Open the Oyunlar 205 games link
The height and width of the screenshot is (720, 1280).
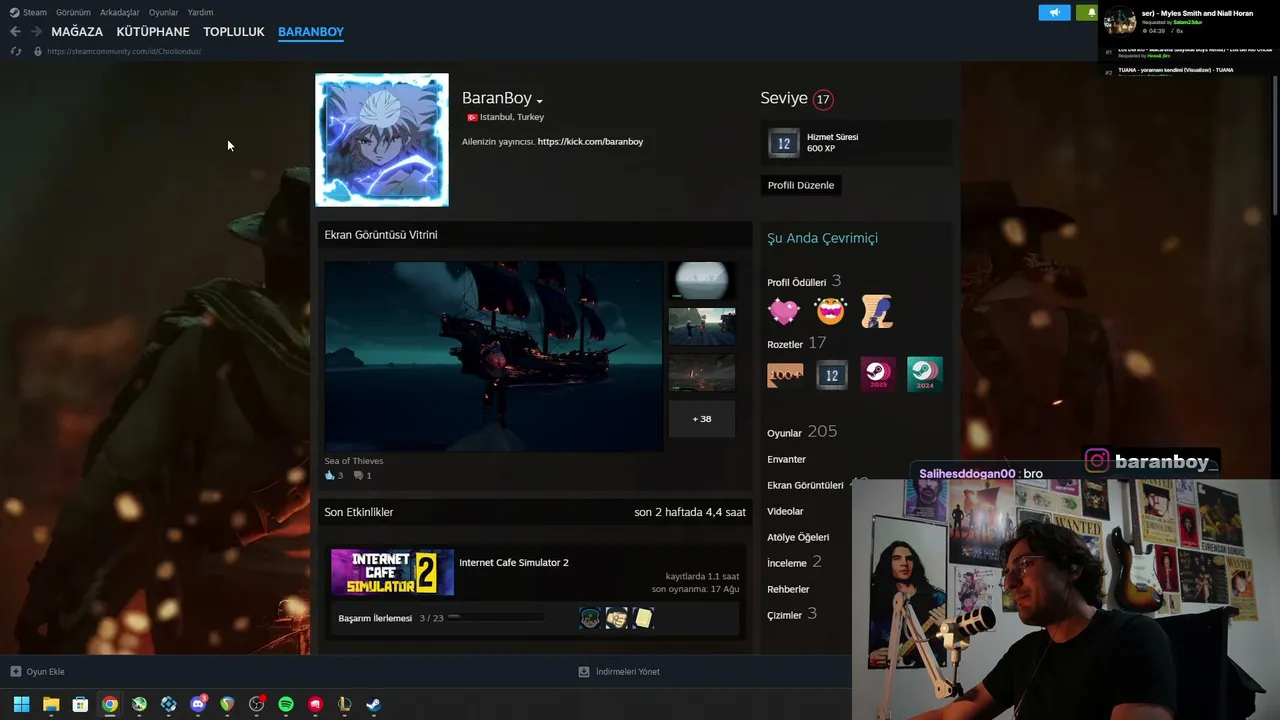802,432
